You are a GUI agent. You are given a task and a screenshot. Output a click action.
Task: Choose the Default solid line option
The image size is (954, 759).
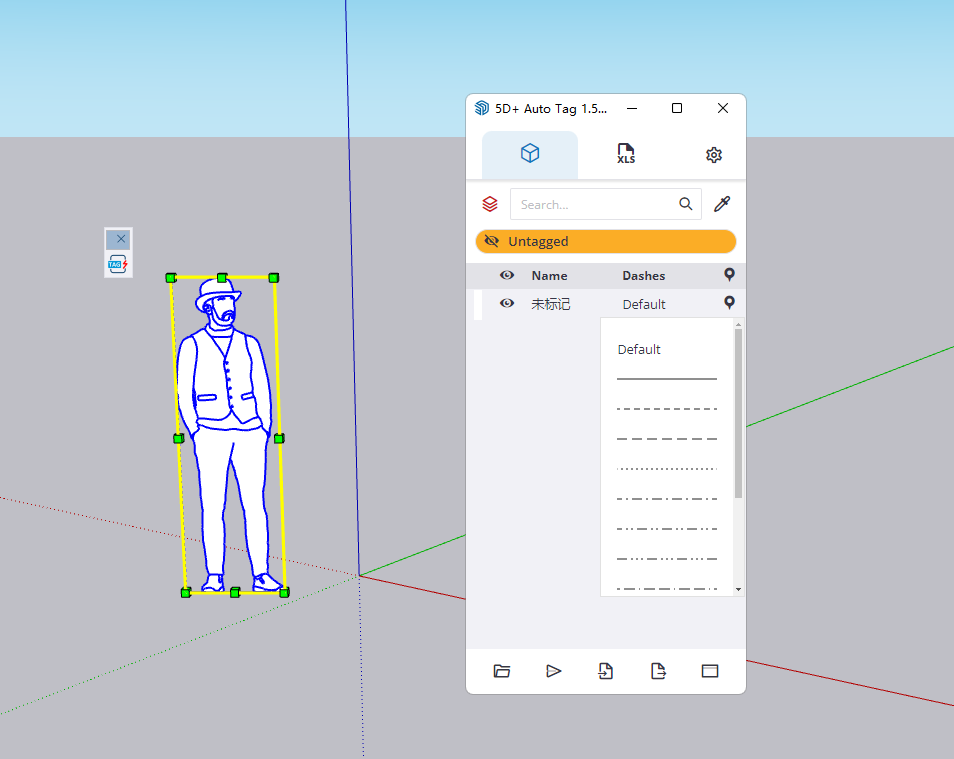[x=666, y=379]
